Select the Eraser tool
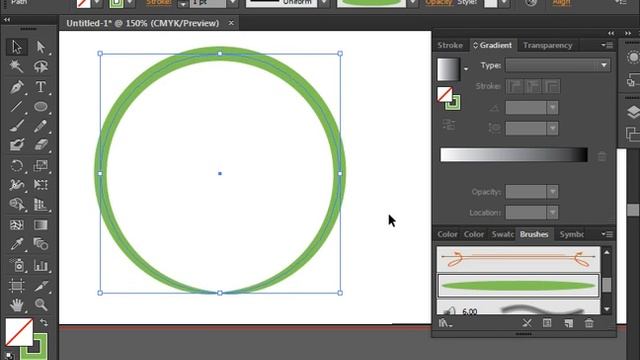This screenshot has height=360, width=640. (40, 145)
